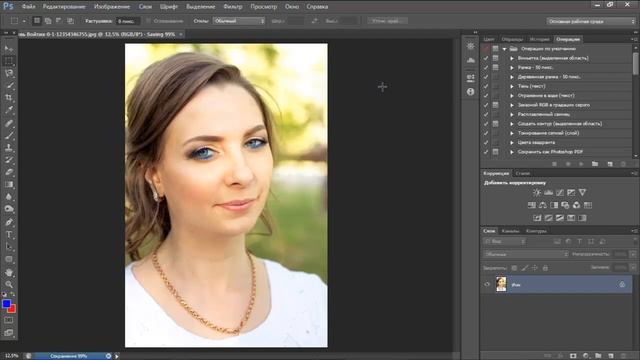The width and height of the screenshot is (640, 360).
Task: Toggle checkmark for Виньетка action
Action: pyautogui.click(x=486, y=58)
